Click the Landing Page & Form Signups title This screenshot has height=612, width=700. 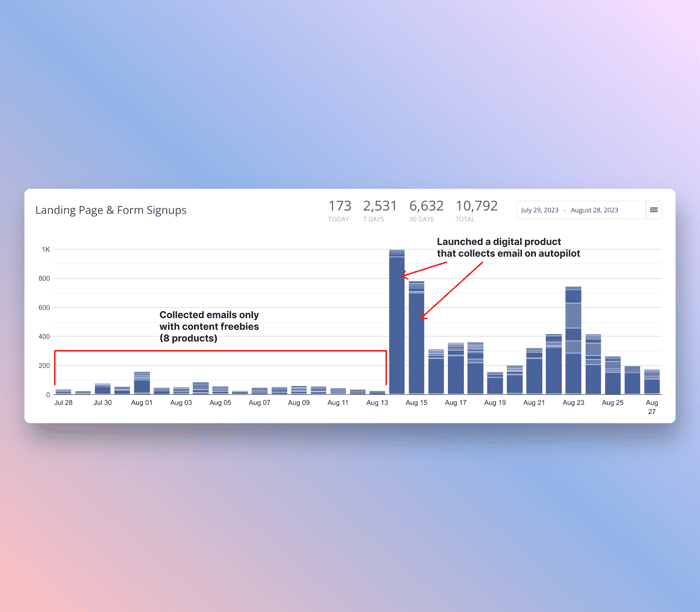pyautogui.click(x=111, y=210)
